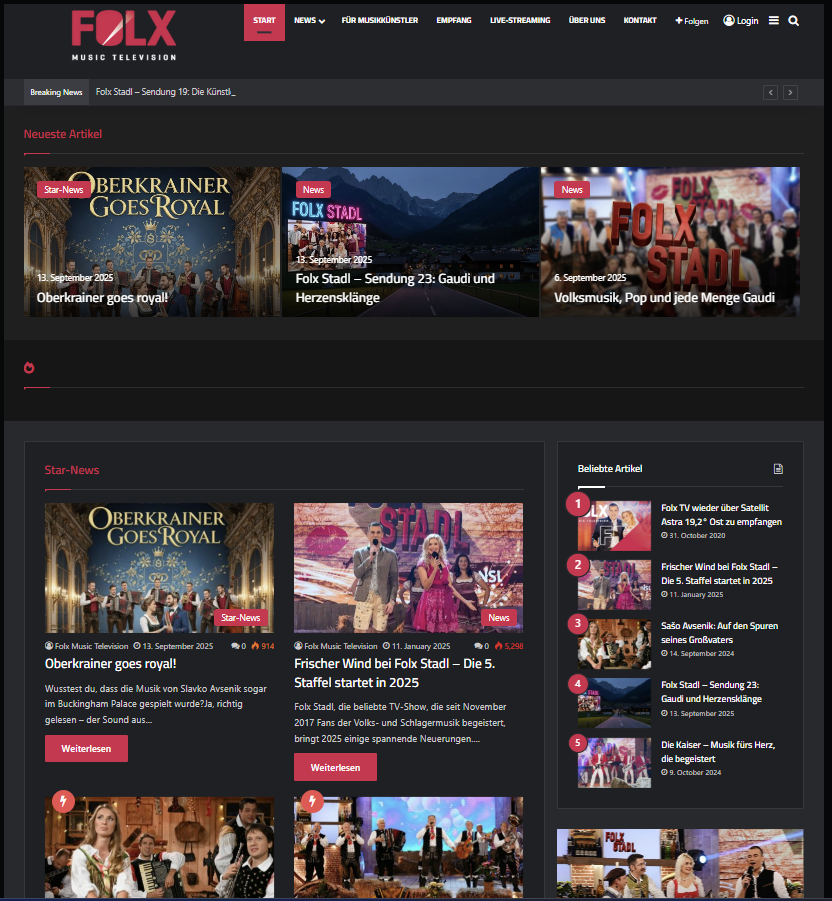Click popular thumbnail number 2
This screenshot has width=832, height=901.
[614, 585]
